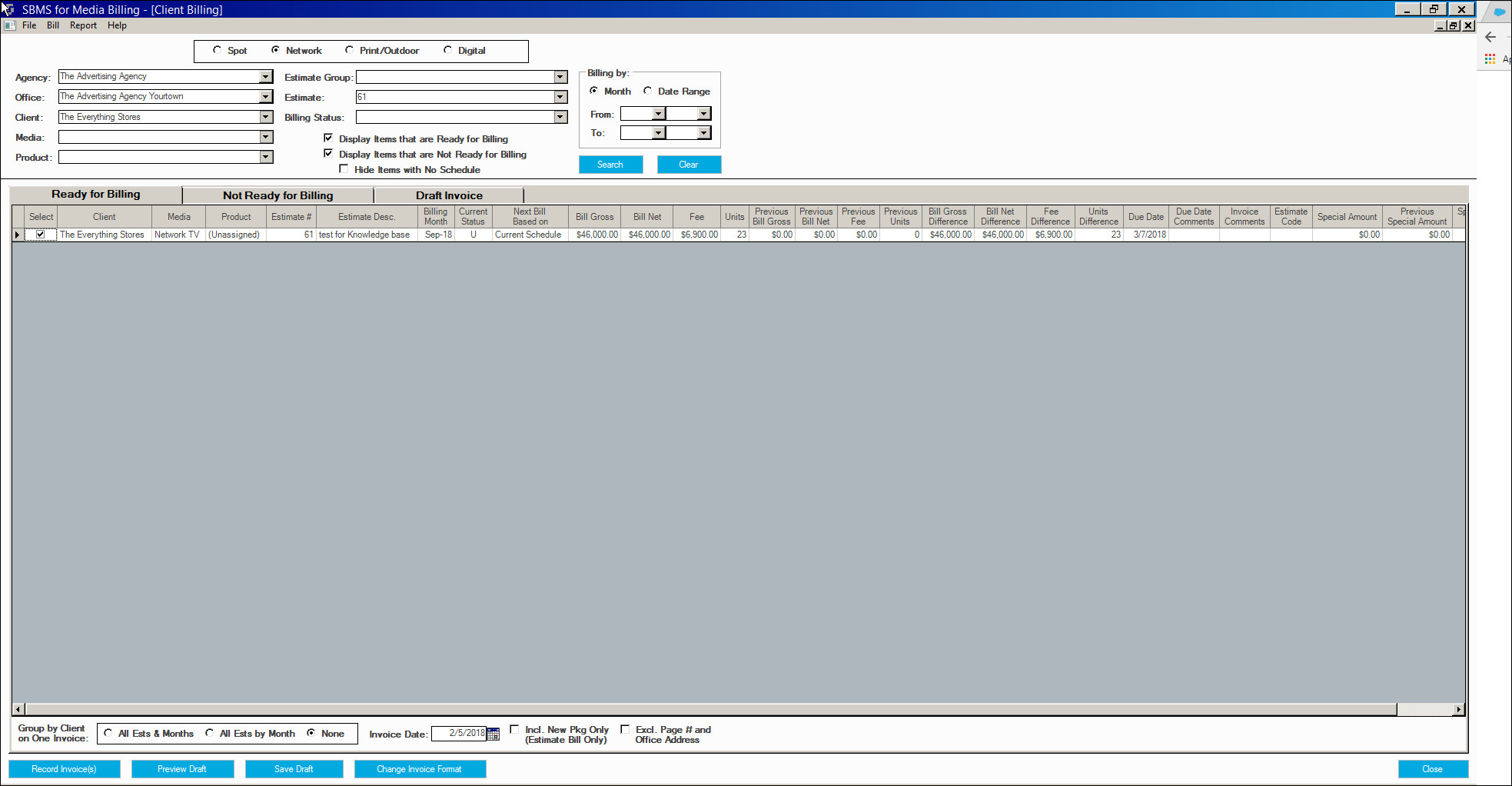Click the Clear button
This screenshot has height=786, width=1512.
tap(689, 165)
